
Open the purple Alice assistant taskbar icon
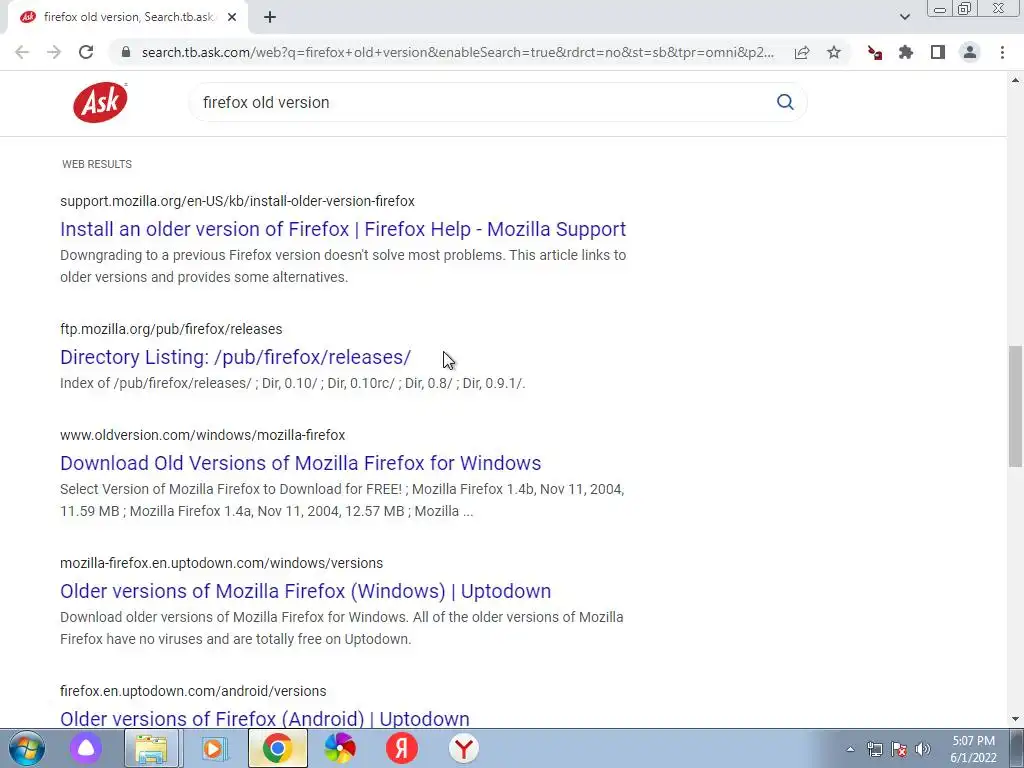tap(86, 748)
